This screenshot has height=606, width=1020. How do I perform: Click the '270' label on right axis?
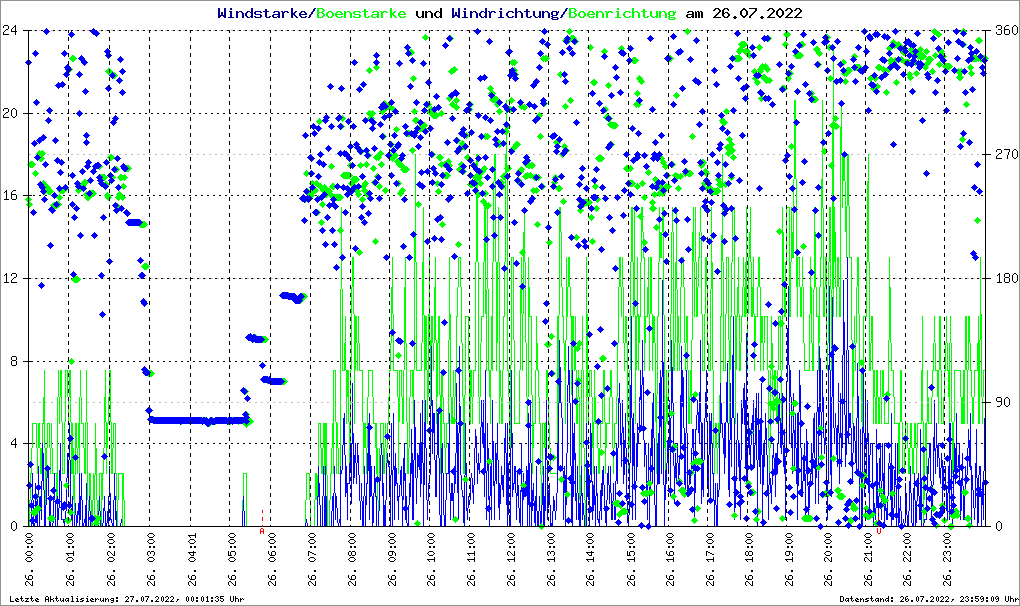click(x=1004, y=154)
